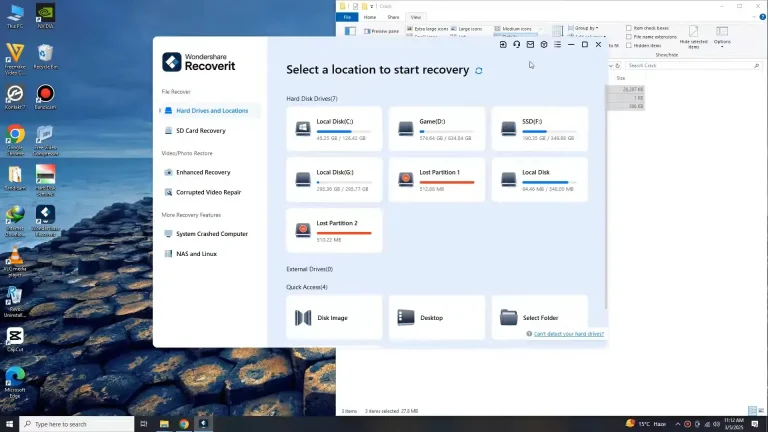This screenshot has height=432, width=768.
Task: Open Recycle Bin desktop icon
Action: (x=45, y=56)
